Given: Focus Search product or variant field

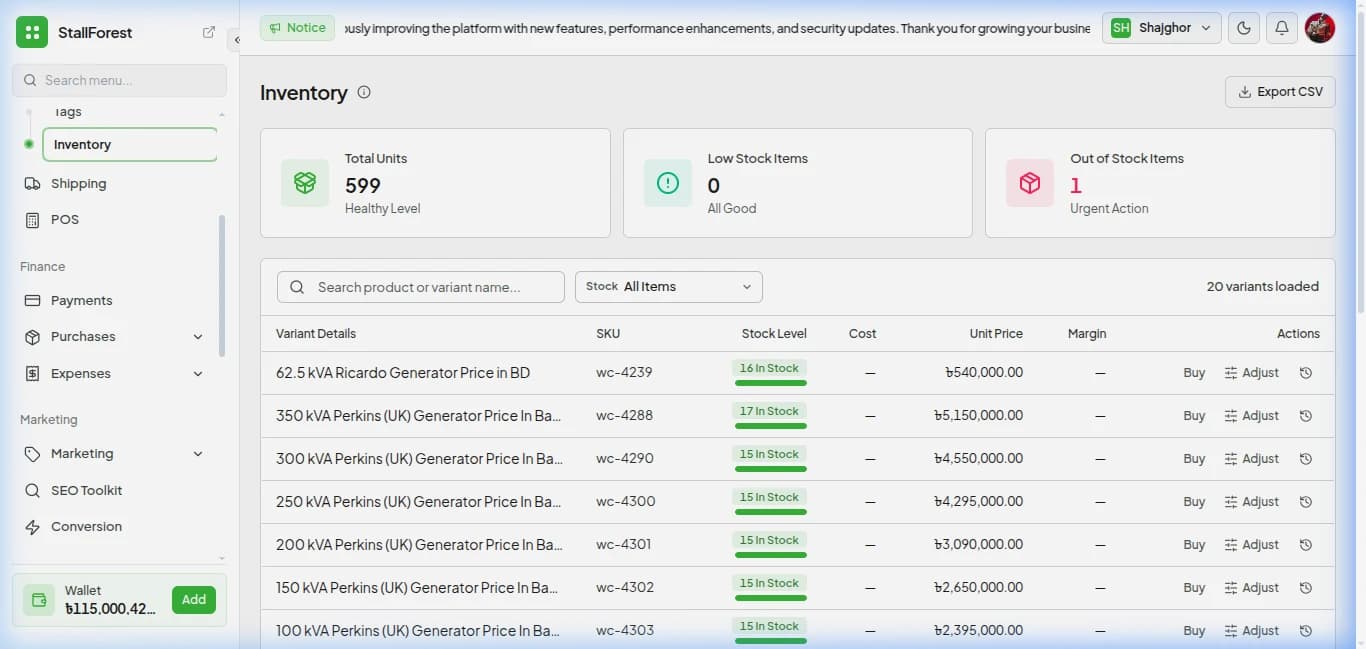Looking at the screenshot, I should click(421, 287).
